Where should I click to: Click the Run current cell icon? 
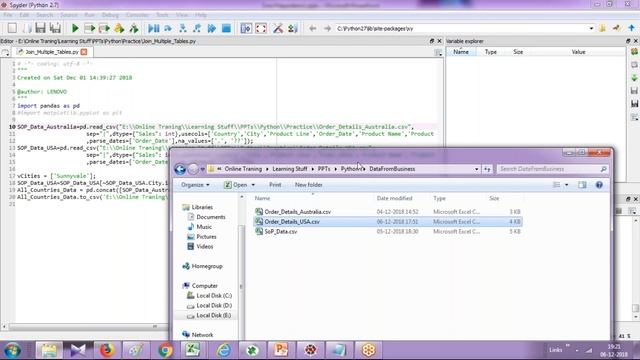(89, 28)
